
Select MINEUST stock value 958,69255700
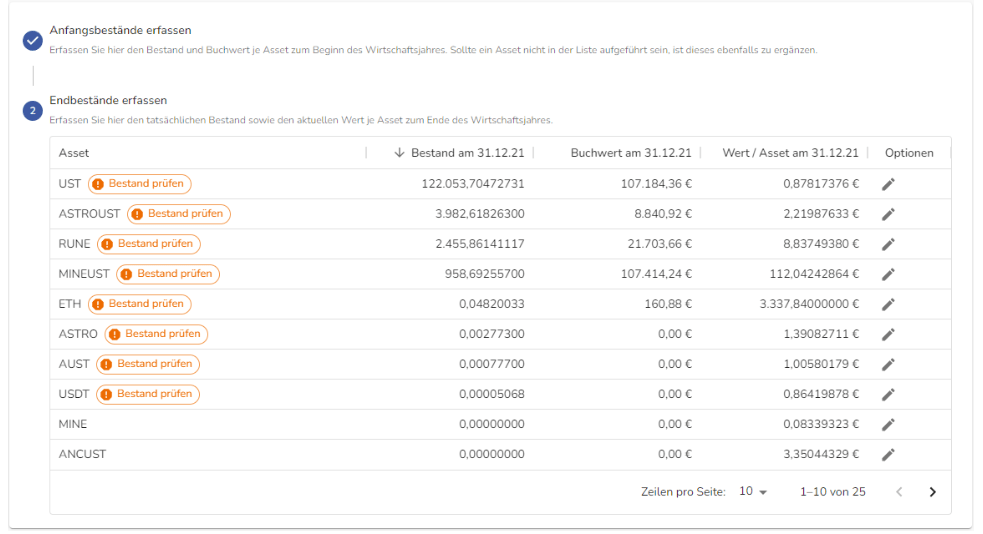click(x=485, y=274)
